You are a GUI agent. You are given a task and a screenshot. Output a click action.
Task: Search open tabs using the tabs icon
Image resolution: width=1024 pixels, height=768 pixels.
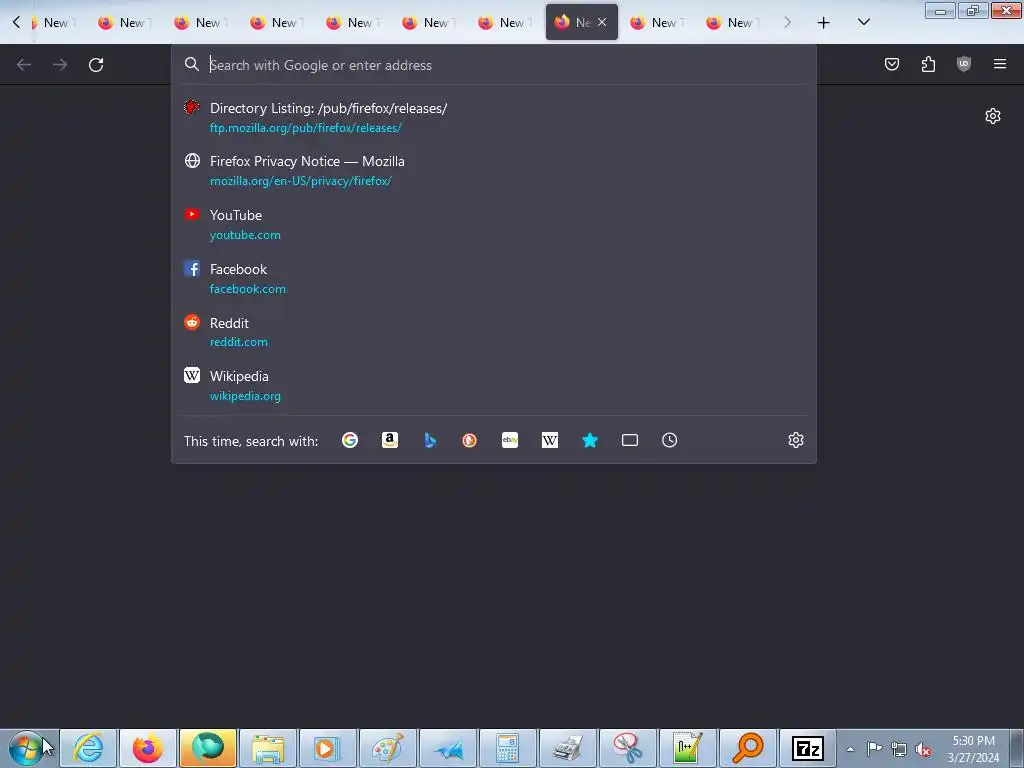click(x=630, y=440)
